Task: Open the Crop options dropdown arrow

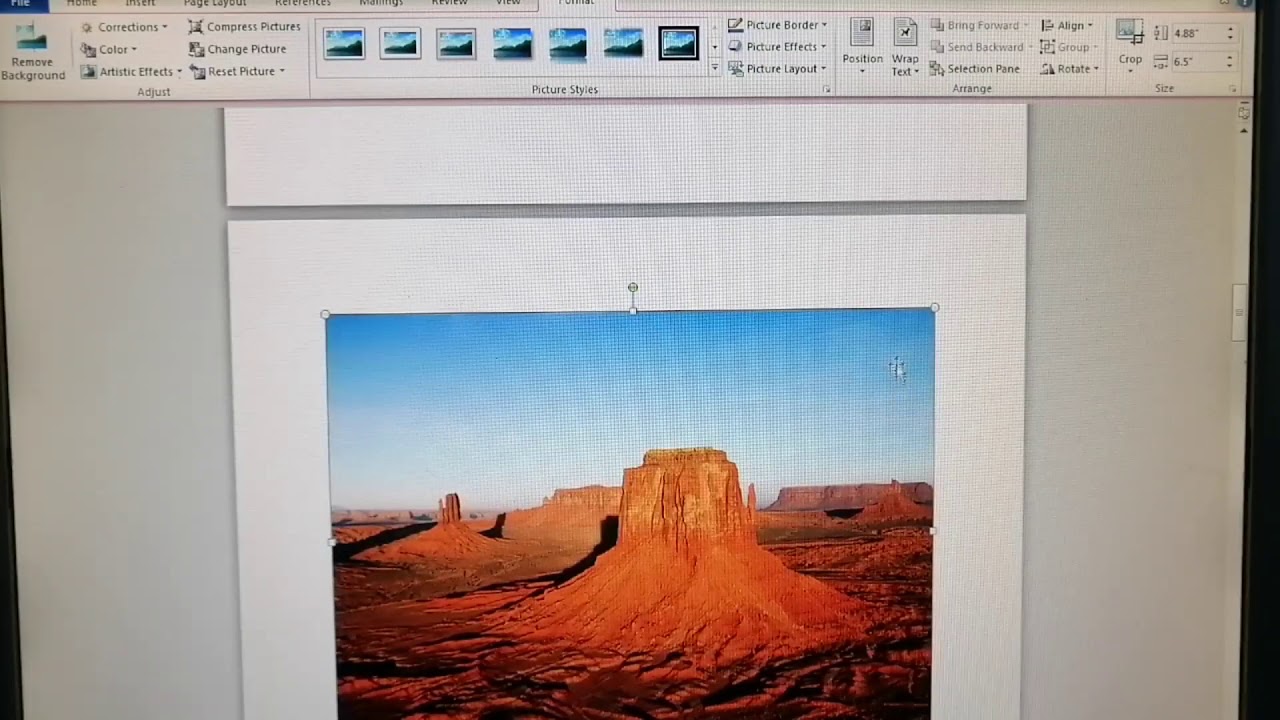Action: [x=1130, y=71]
